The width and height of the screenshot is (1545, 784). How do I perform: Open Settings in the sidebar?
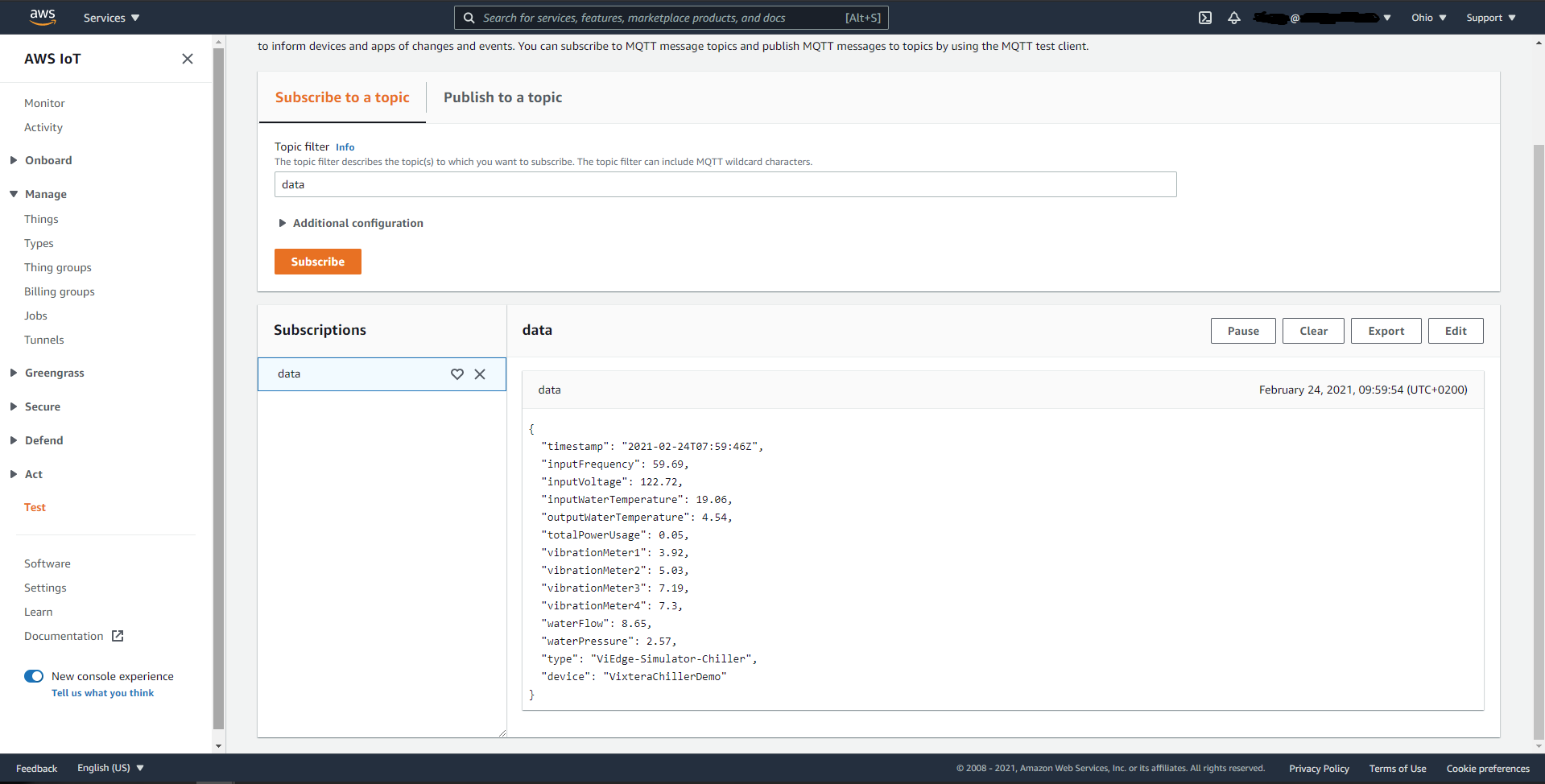45,588
